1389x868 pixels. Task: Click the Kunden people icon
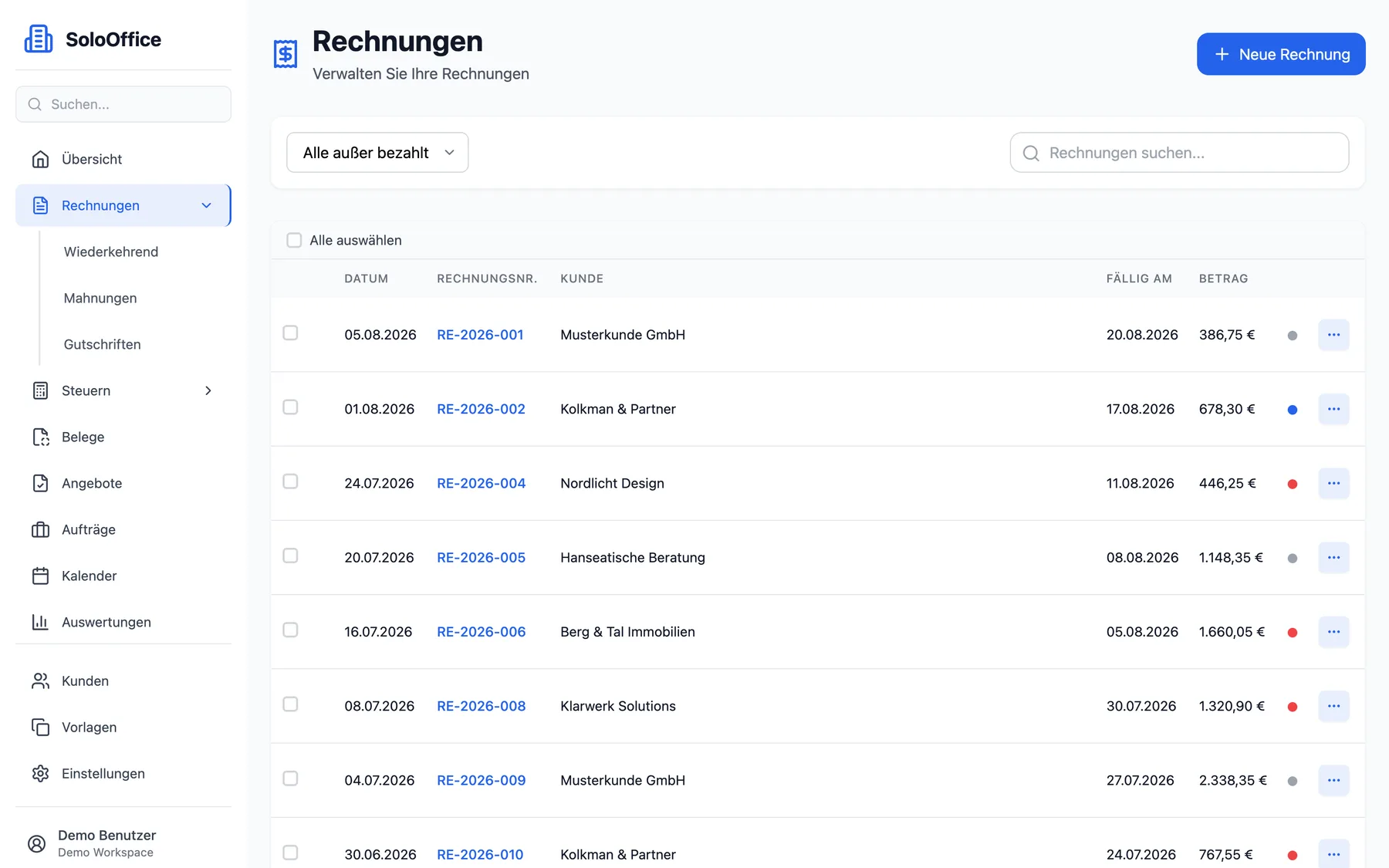[40, 681]
